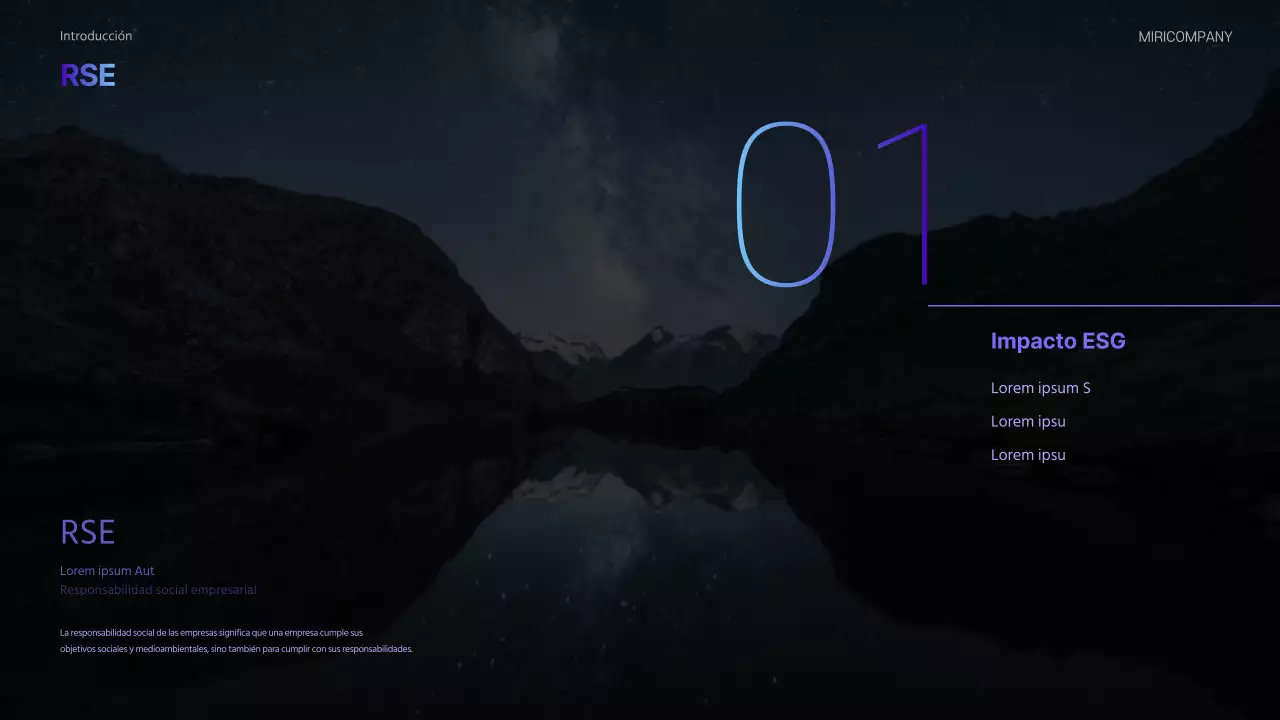The width and height of the screenshot is (1280, 720).
Task: Click the purple divider line above Impacto ESG
Action: 1100,305
